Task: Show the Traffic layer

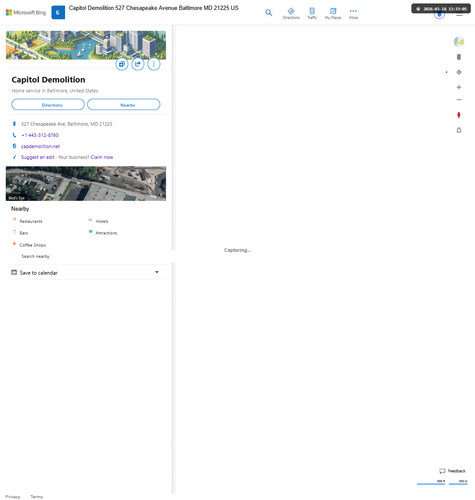Action: pyautogui.click(x=312, y=14)
